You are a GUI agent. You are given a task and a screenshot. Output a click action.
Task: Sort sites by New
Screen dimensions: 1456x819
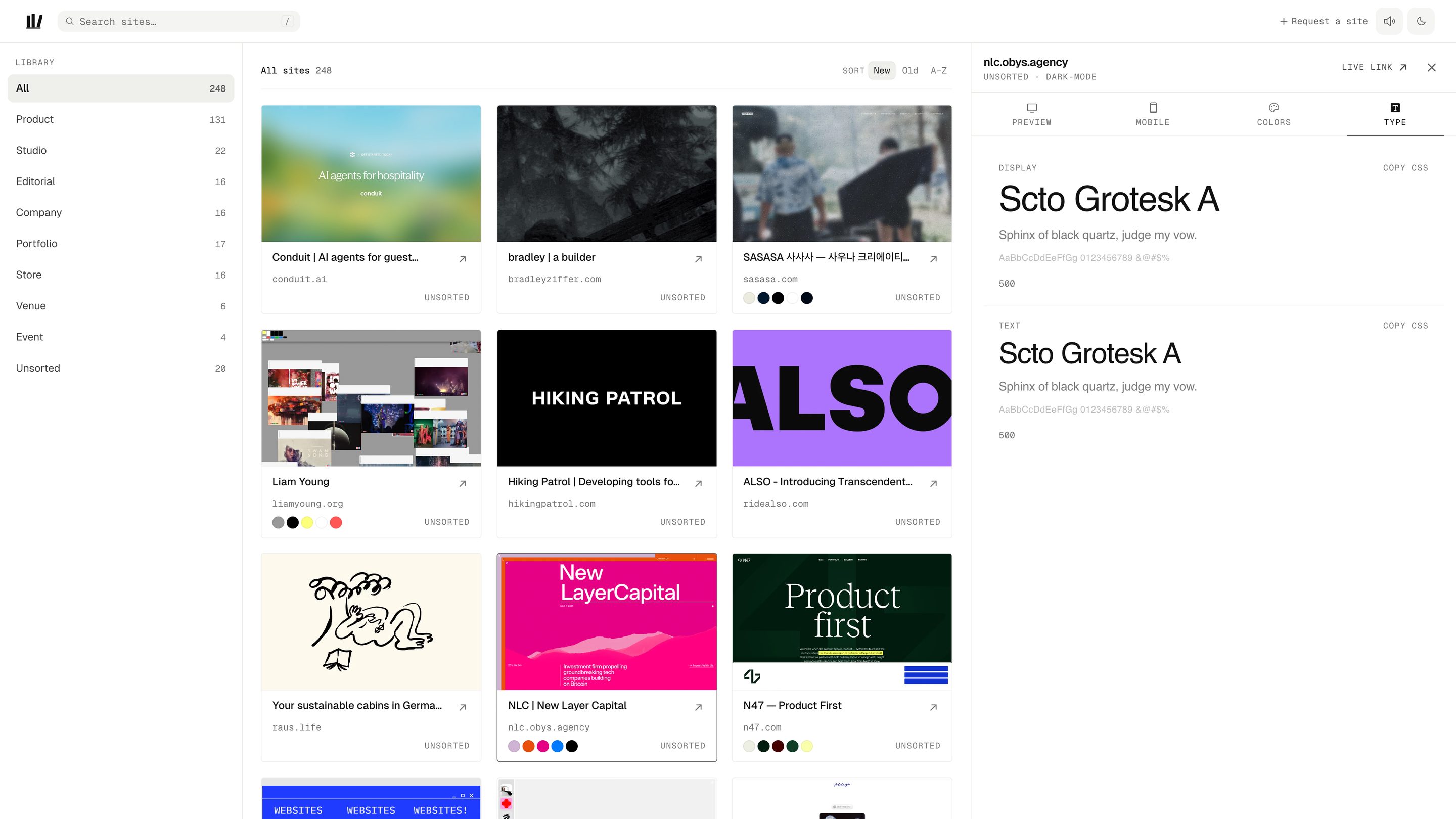tap(881, 71)
